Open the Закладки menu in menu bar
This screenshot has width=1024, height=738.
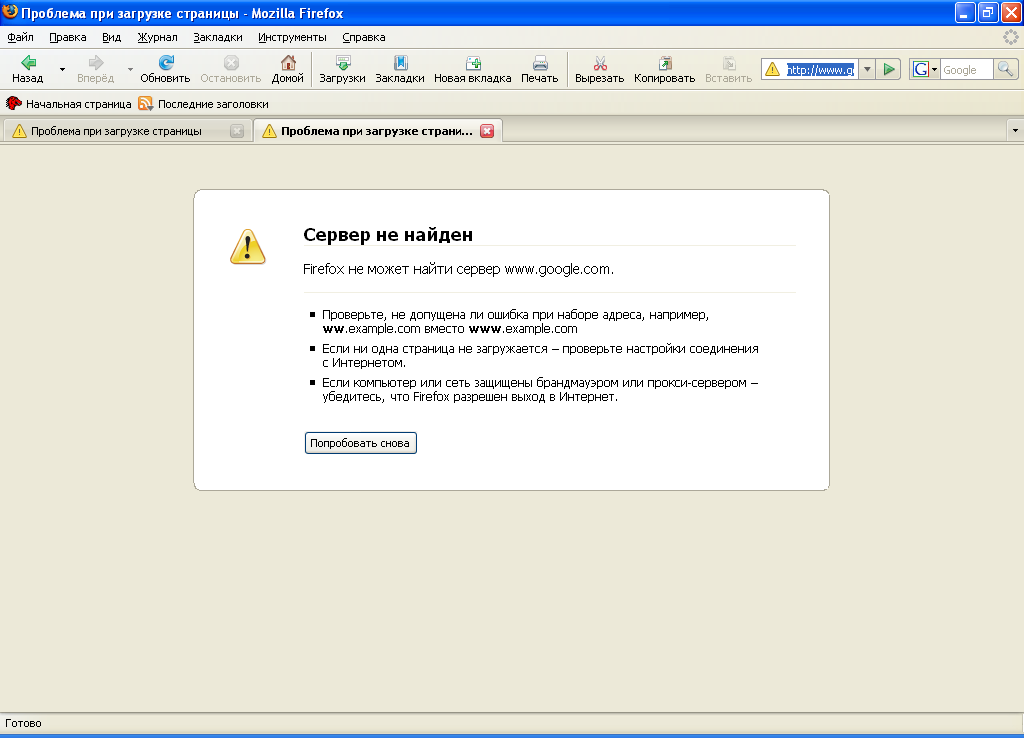point(218,37)
